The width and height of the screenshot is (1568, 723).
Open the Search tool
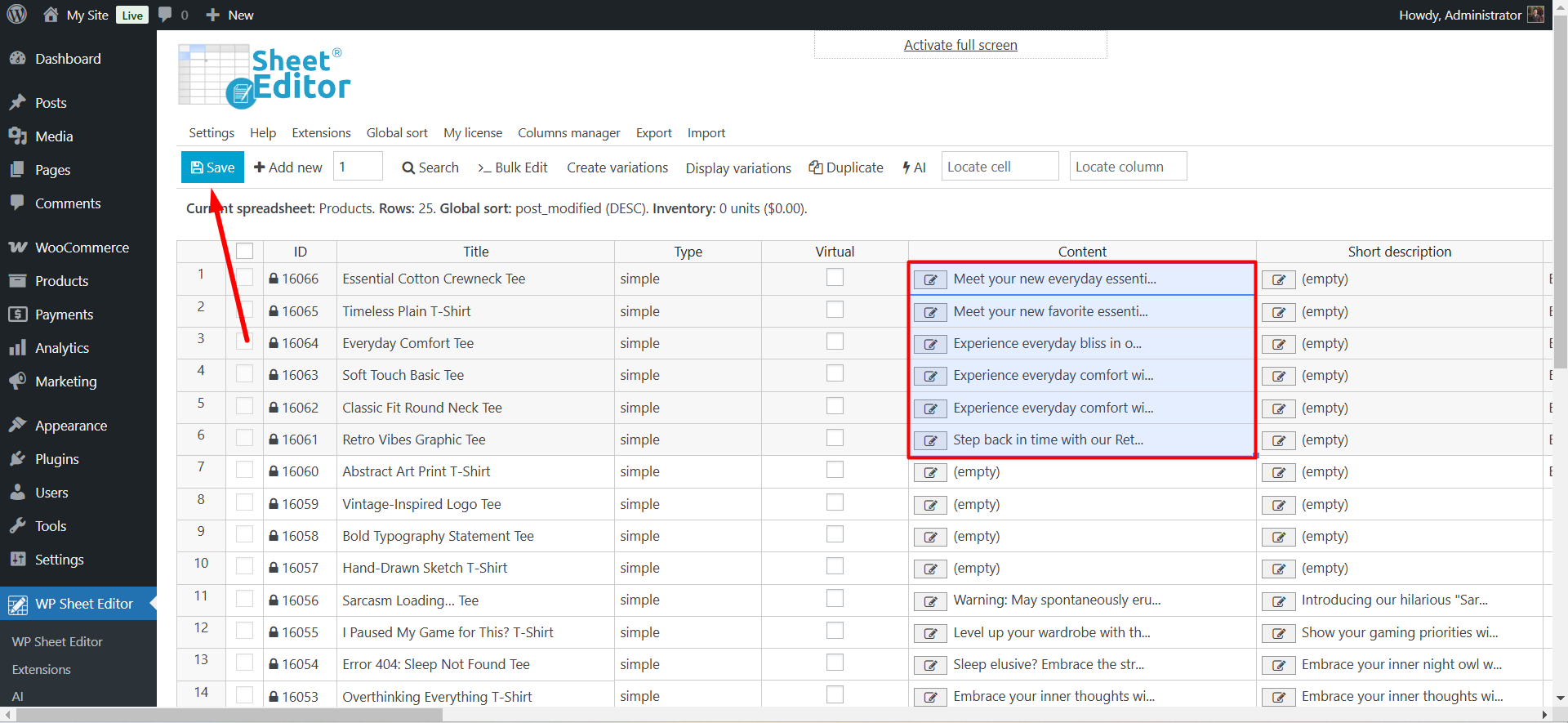(430, 167)
